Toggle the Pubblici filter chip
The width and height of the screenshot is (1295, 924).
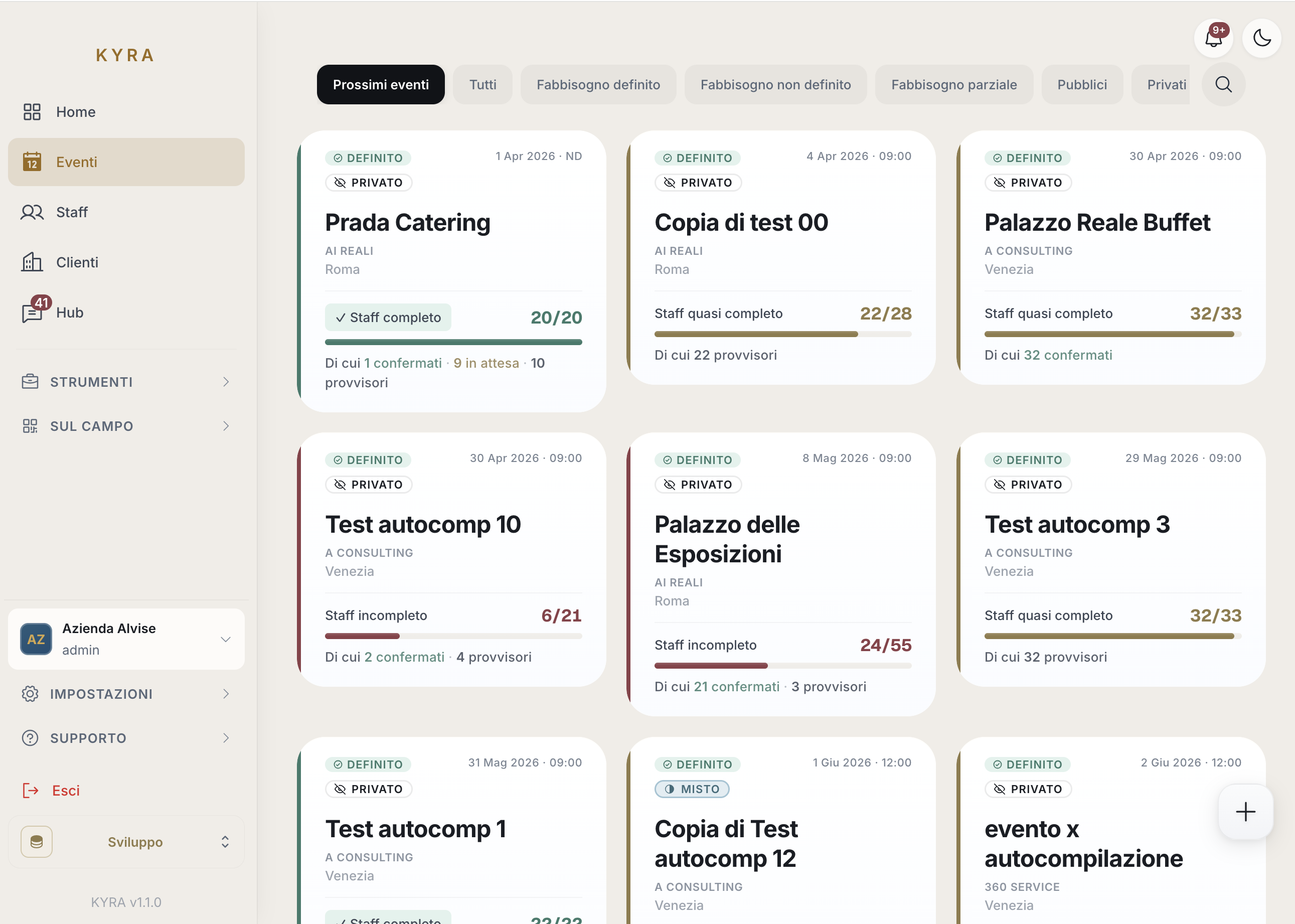point(1081,85)
